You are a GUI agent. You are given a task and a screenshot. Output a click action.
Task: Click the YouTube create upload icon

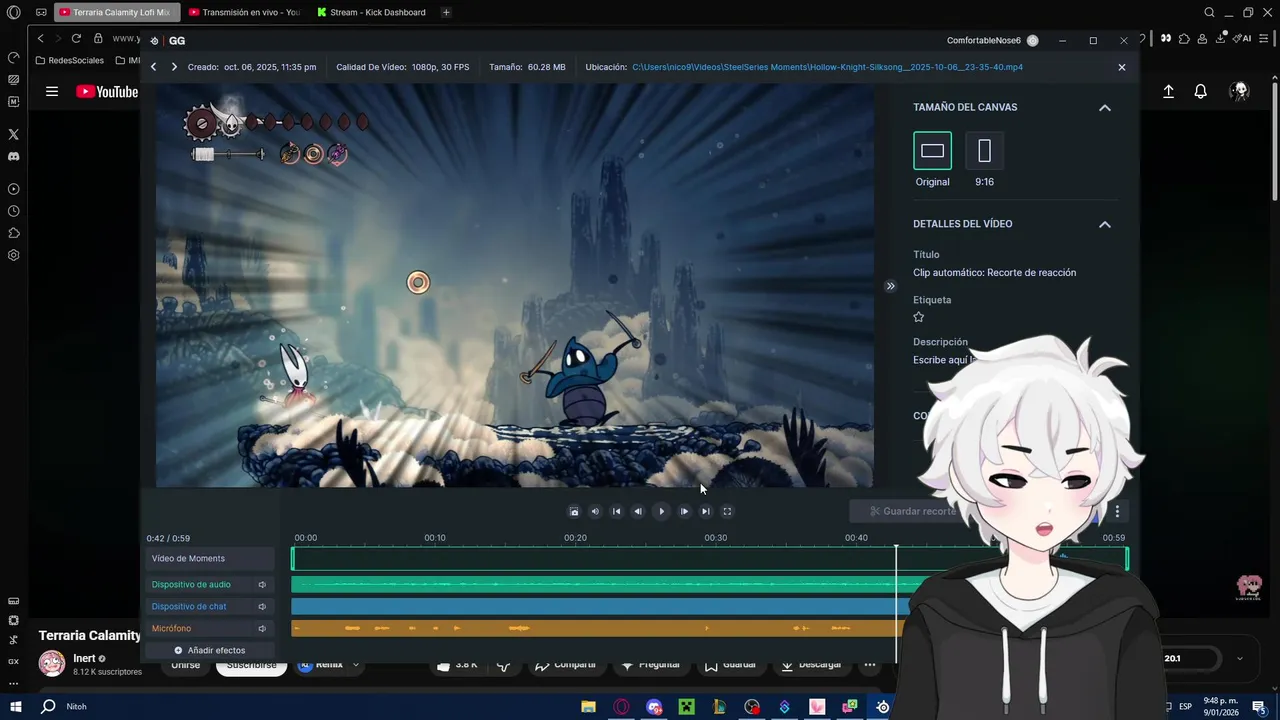[x=1168, y=92]
